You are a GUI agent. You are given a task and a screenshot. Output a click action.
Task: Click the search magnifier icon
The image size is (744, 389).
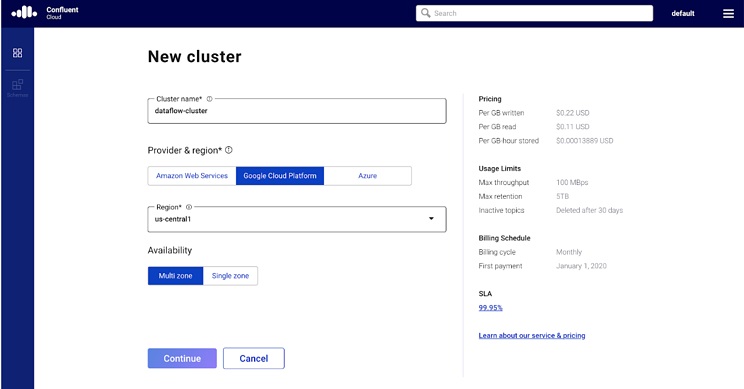(x=426, y=13)
